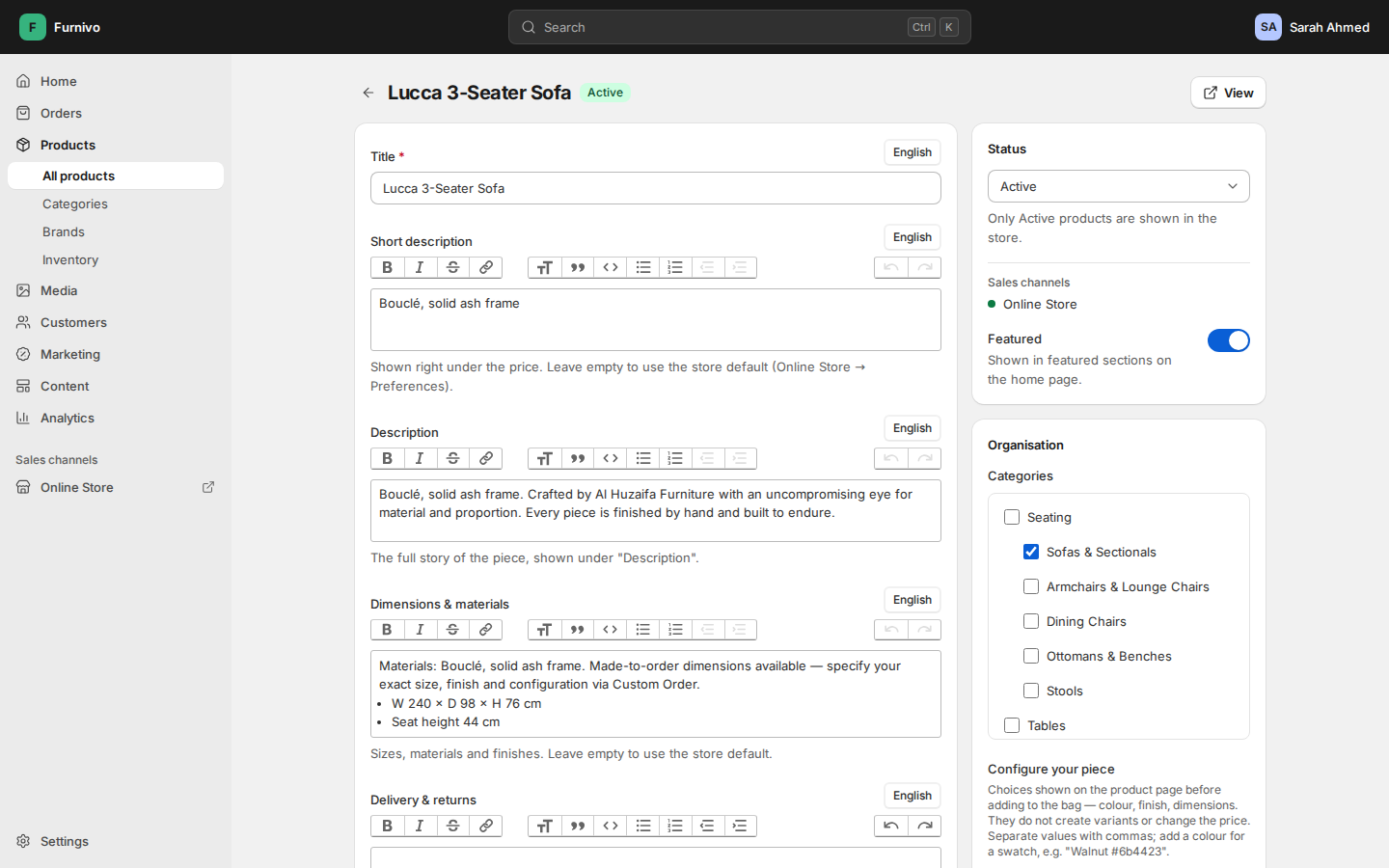Open Description English language selector

coord(912,428)
